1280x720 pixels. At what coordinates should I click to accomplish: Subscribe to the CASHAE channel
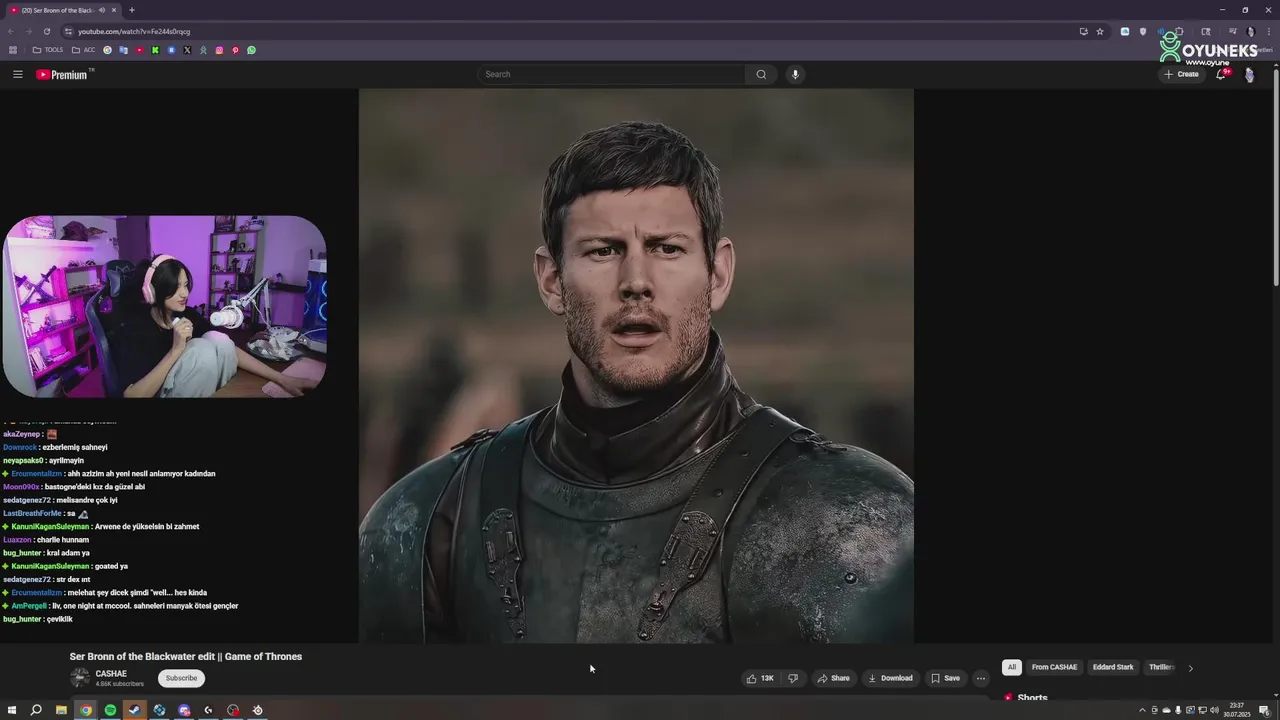pyautogui.click(x=181, y=678)
